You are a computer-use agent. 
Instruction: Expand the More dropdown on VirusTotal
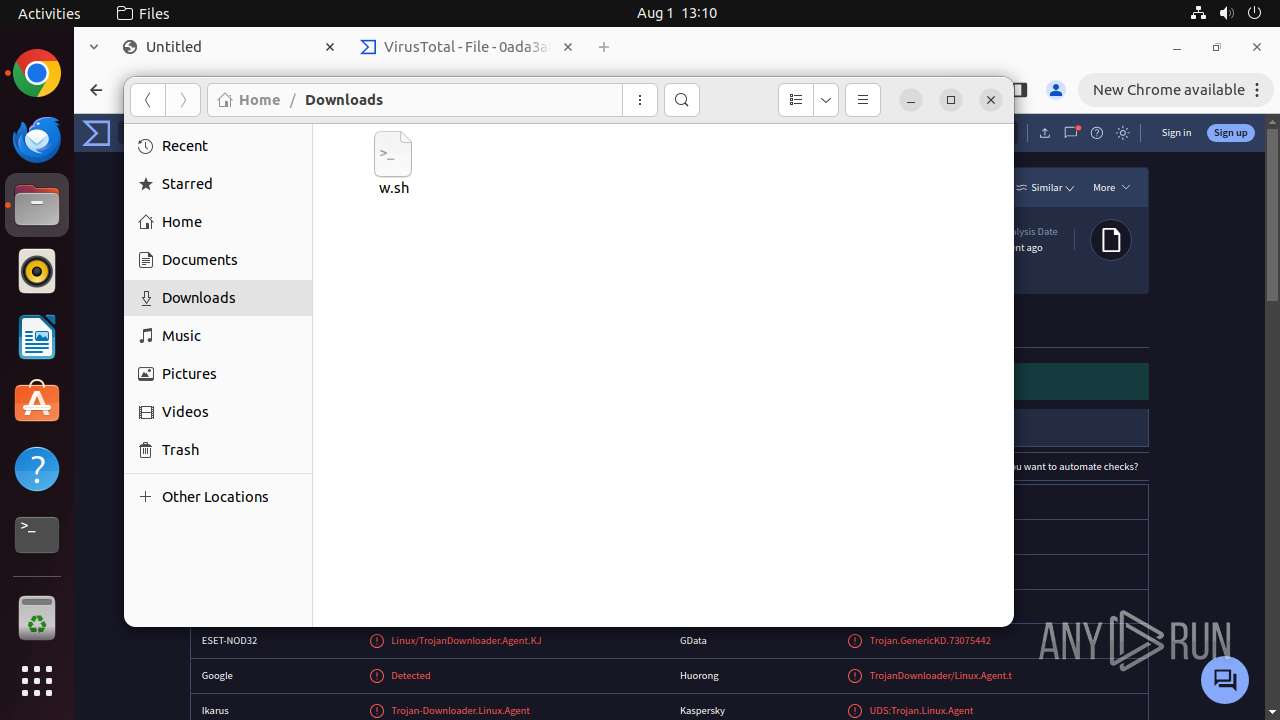1111,187
